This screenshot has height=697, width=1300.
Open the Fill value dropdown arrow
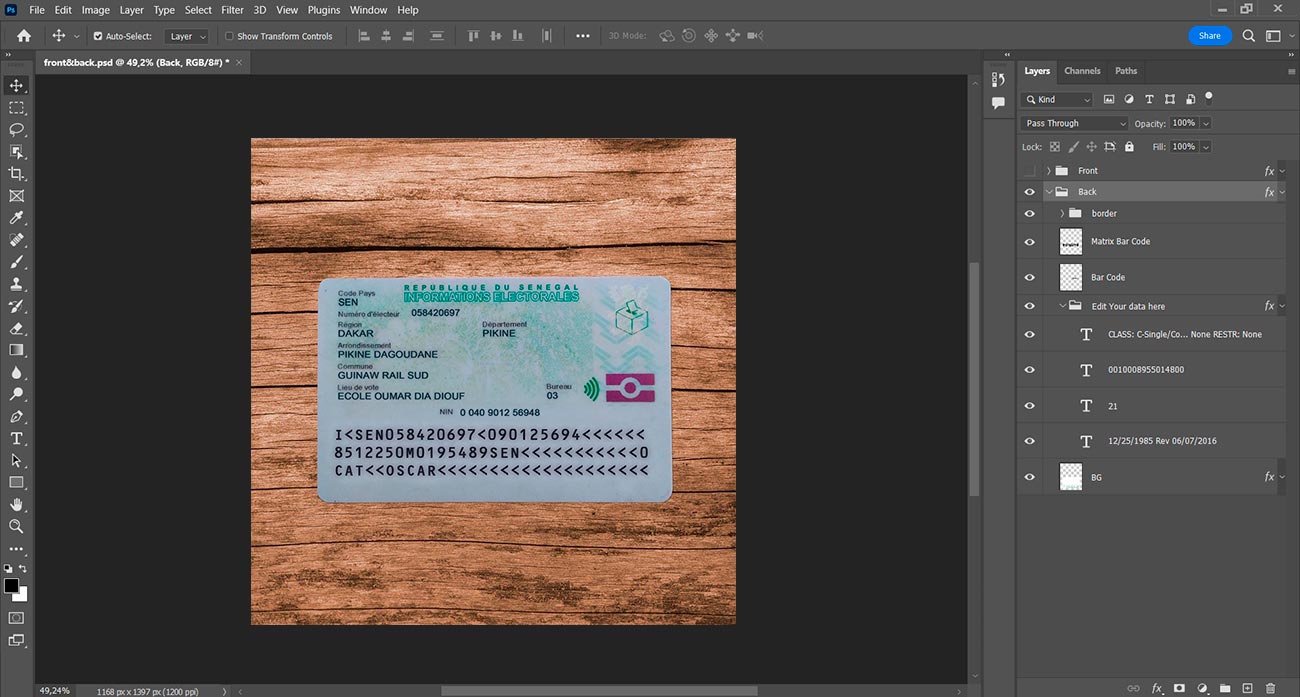(x=1205, y=147)
